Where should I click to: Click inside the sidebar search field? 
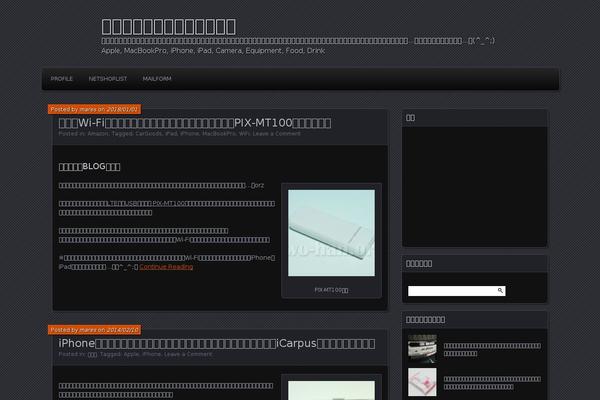[452, 291]
